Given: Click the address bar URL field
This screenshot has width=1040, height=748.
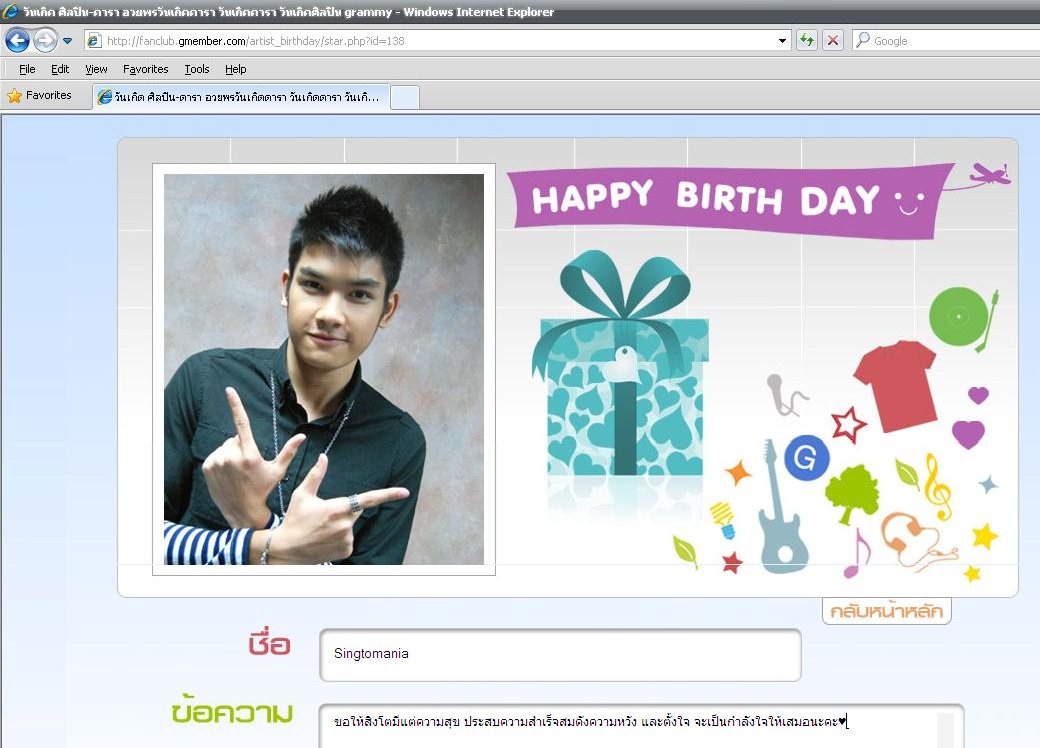Looking at the screenshot, I should click(439, 40).
